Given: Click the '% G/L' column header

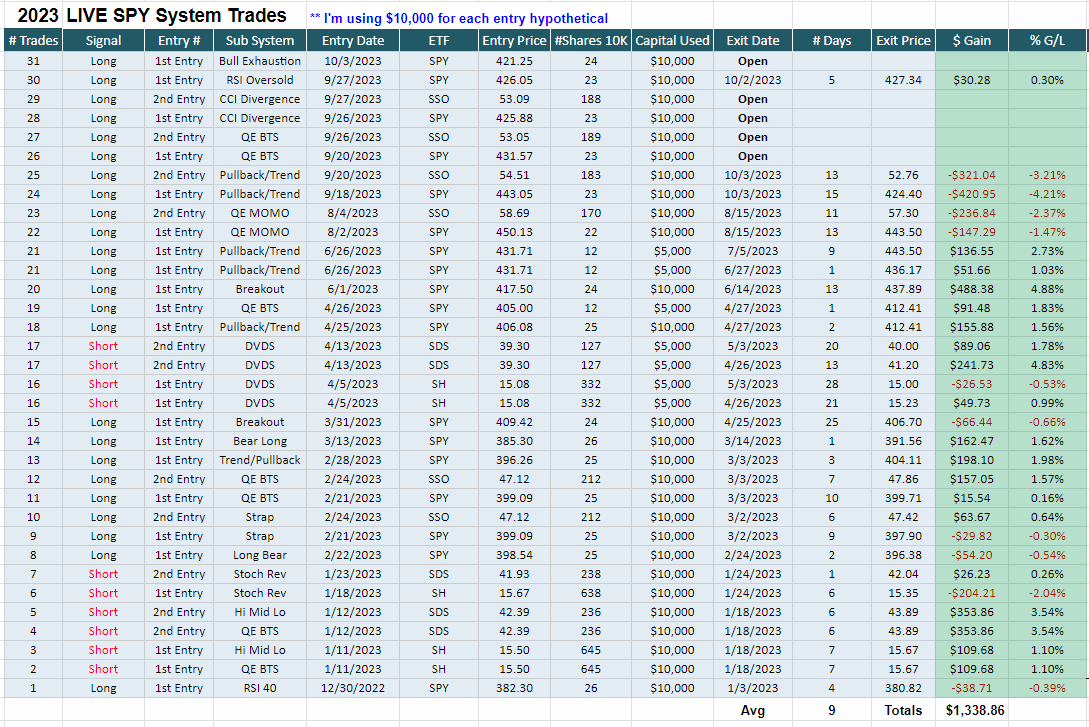Looking at the screenshot, I should 1047,41.
